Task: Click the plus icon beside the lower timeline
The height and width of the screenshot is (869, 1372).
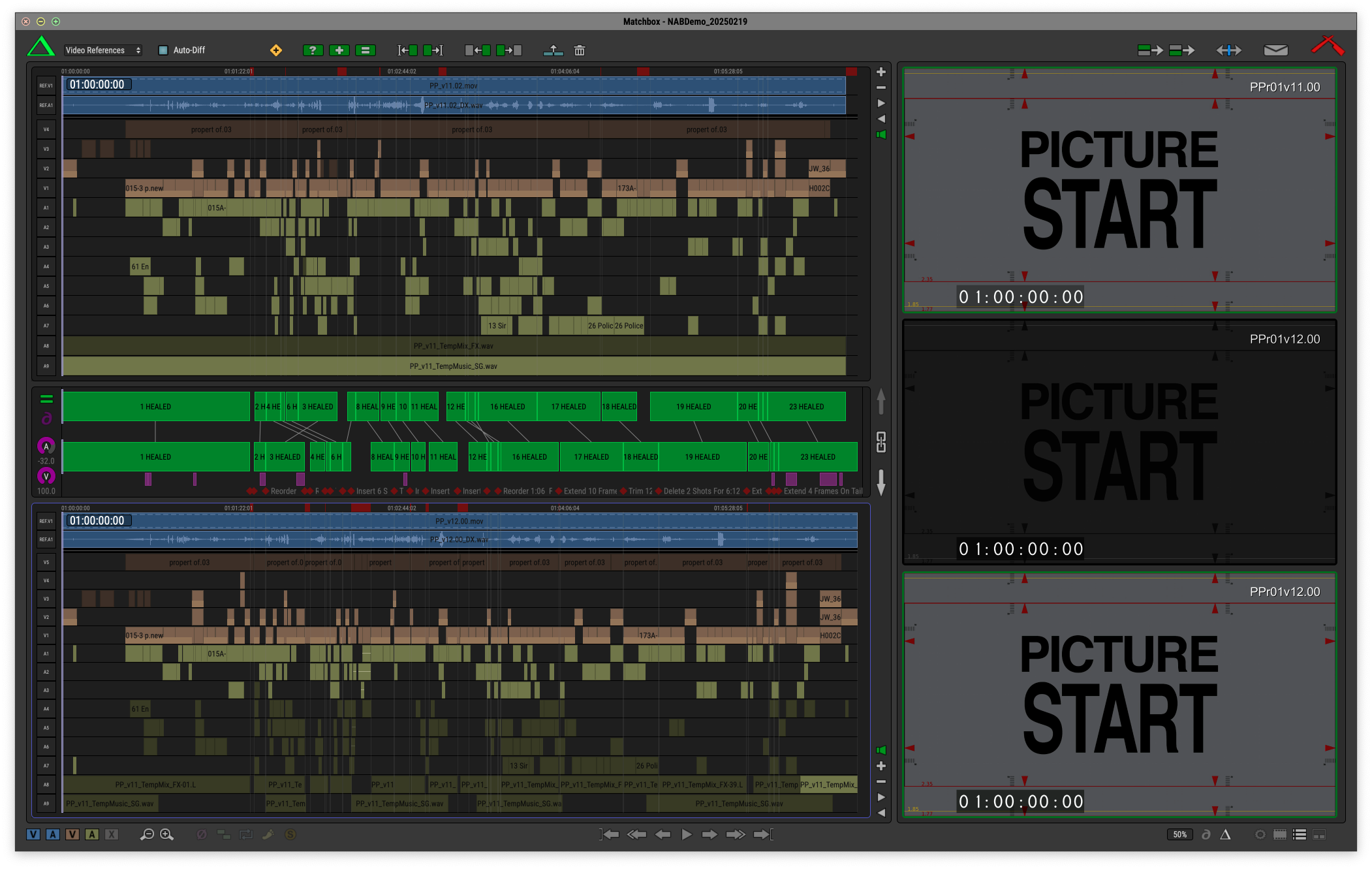Action: click(x=881, y=766)
